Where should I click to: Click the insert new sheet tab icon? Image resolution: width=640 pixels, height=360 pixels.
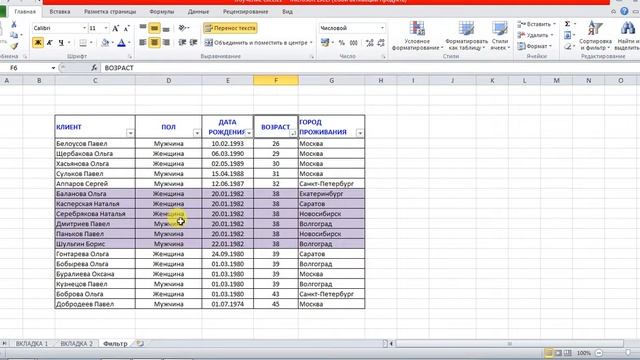click(x=140, y=343)
